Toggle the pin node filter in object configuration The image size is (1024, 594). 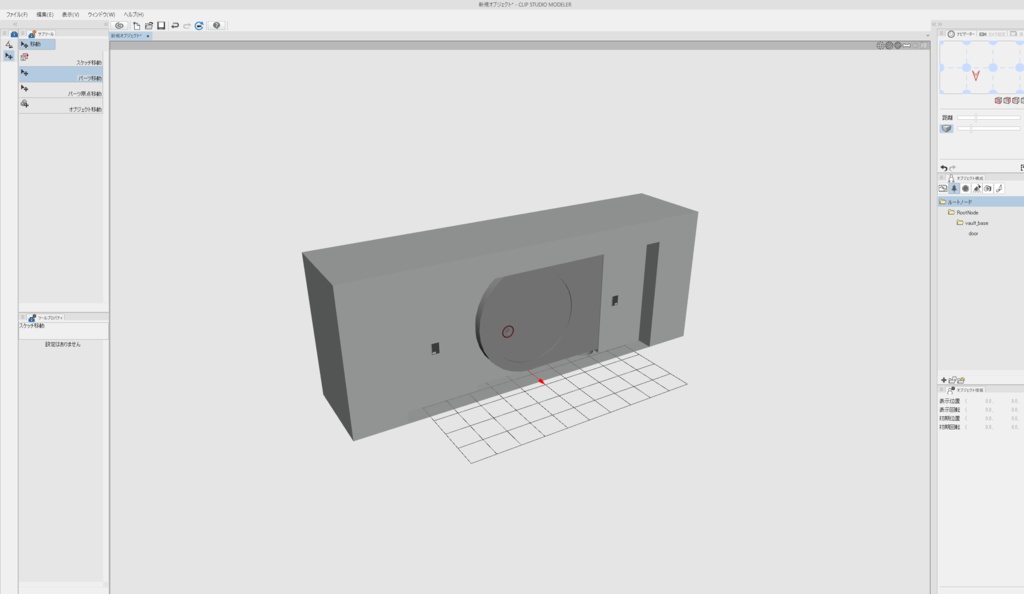pyautogui.click(x=954, y=188)
